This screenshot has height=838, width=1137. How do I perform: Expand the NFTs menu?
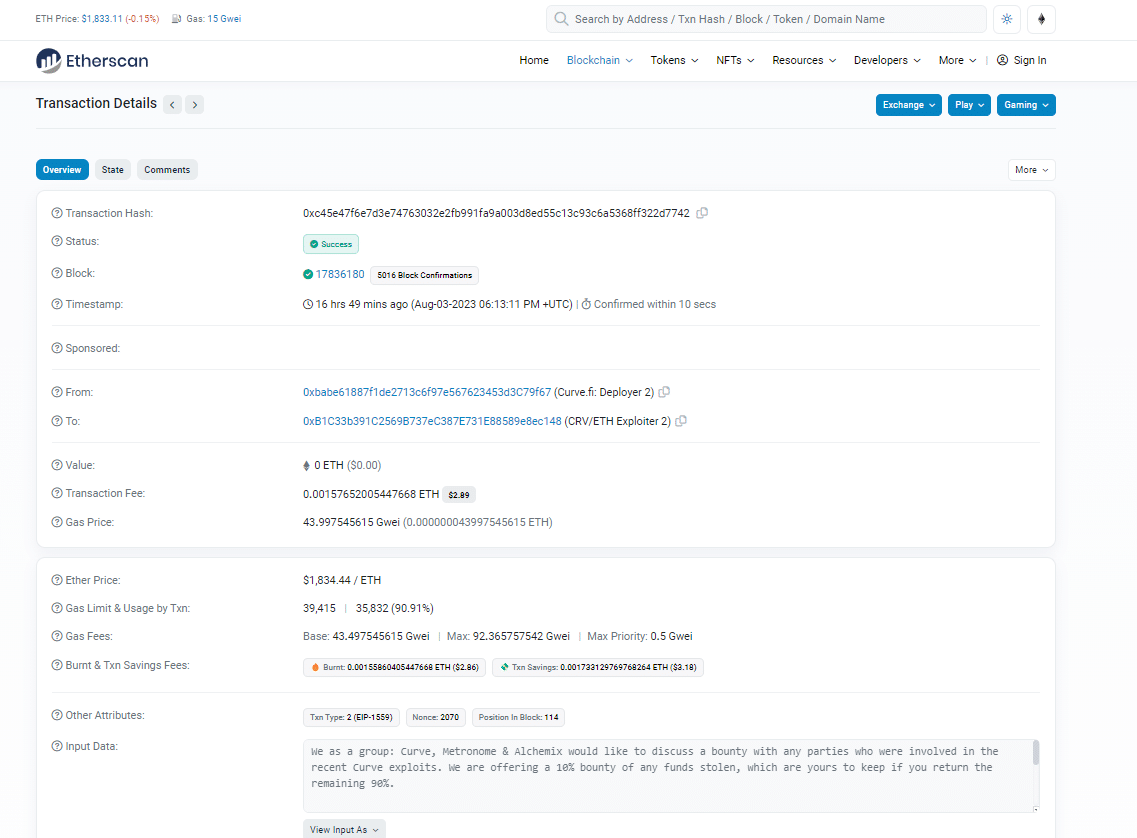point(735,60)
